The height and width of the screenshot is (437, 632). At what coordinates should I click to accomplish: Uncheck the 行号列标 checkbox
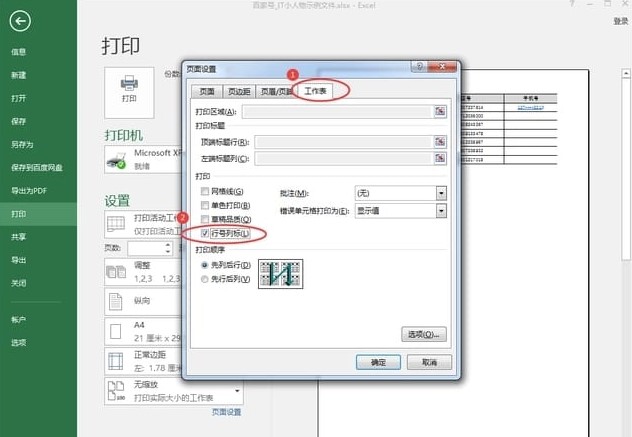[x=205, y=233]
